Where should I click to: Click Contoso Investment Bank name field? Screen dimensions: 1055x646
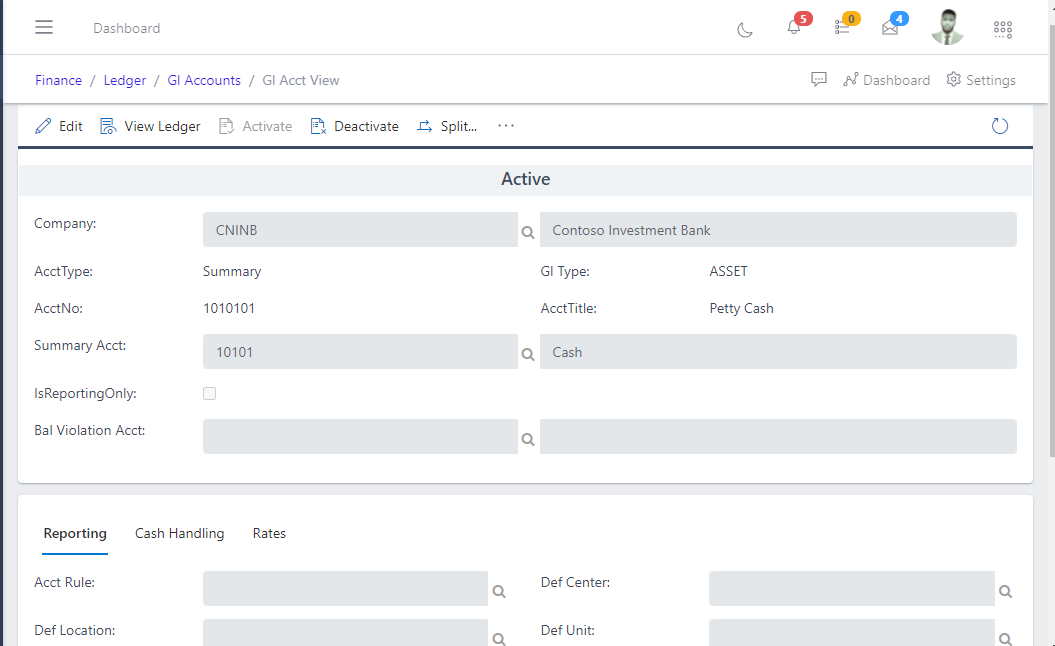pos(778,229)
